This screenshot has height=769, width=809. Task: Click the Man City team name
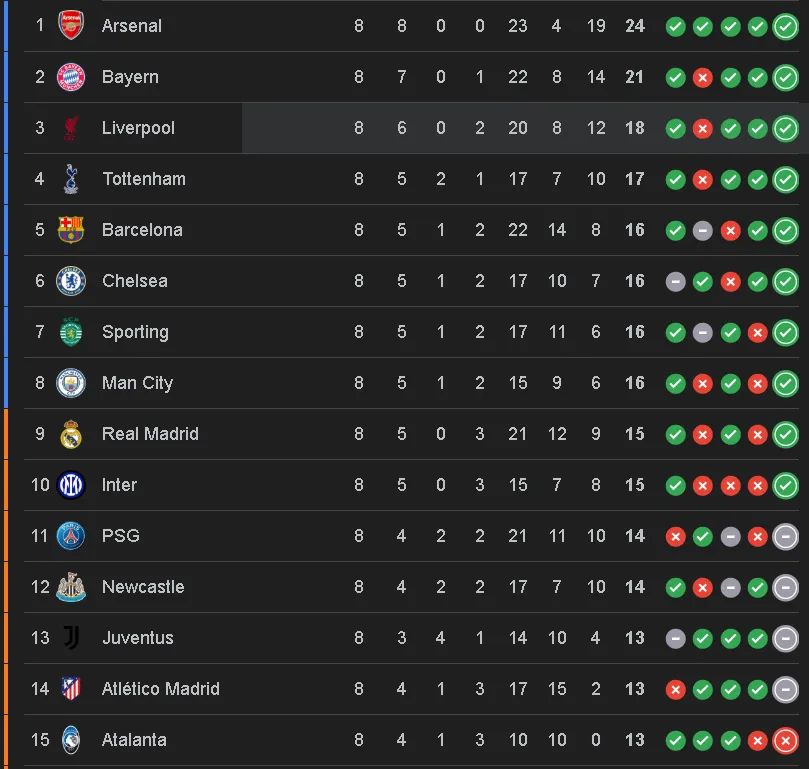coord(137,383)
